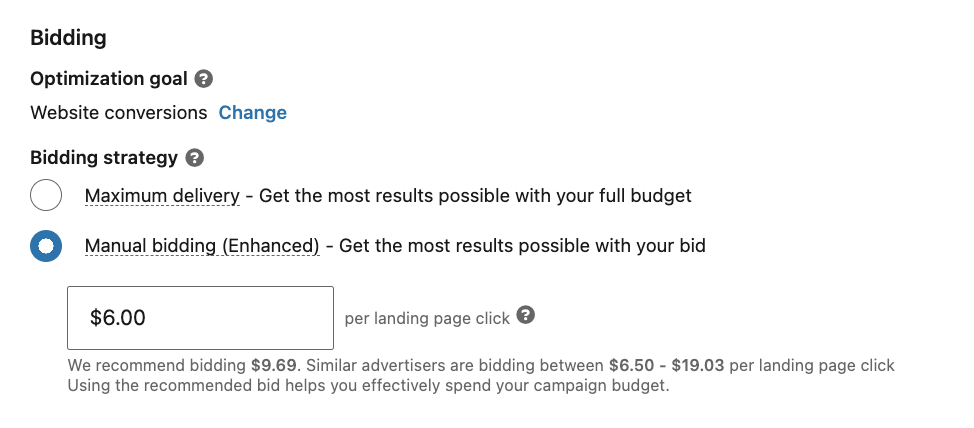The height and width of the screenshot is (428, 974).
Task: Click the 'Using the recommended bid helps' note
Action: click(368, 386)
